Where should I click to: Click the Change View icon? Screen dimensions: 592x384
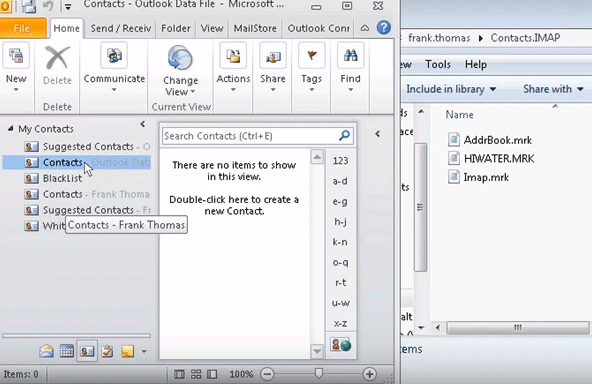(180, 58)
